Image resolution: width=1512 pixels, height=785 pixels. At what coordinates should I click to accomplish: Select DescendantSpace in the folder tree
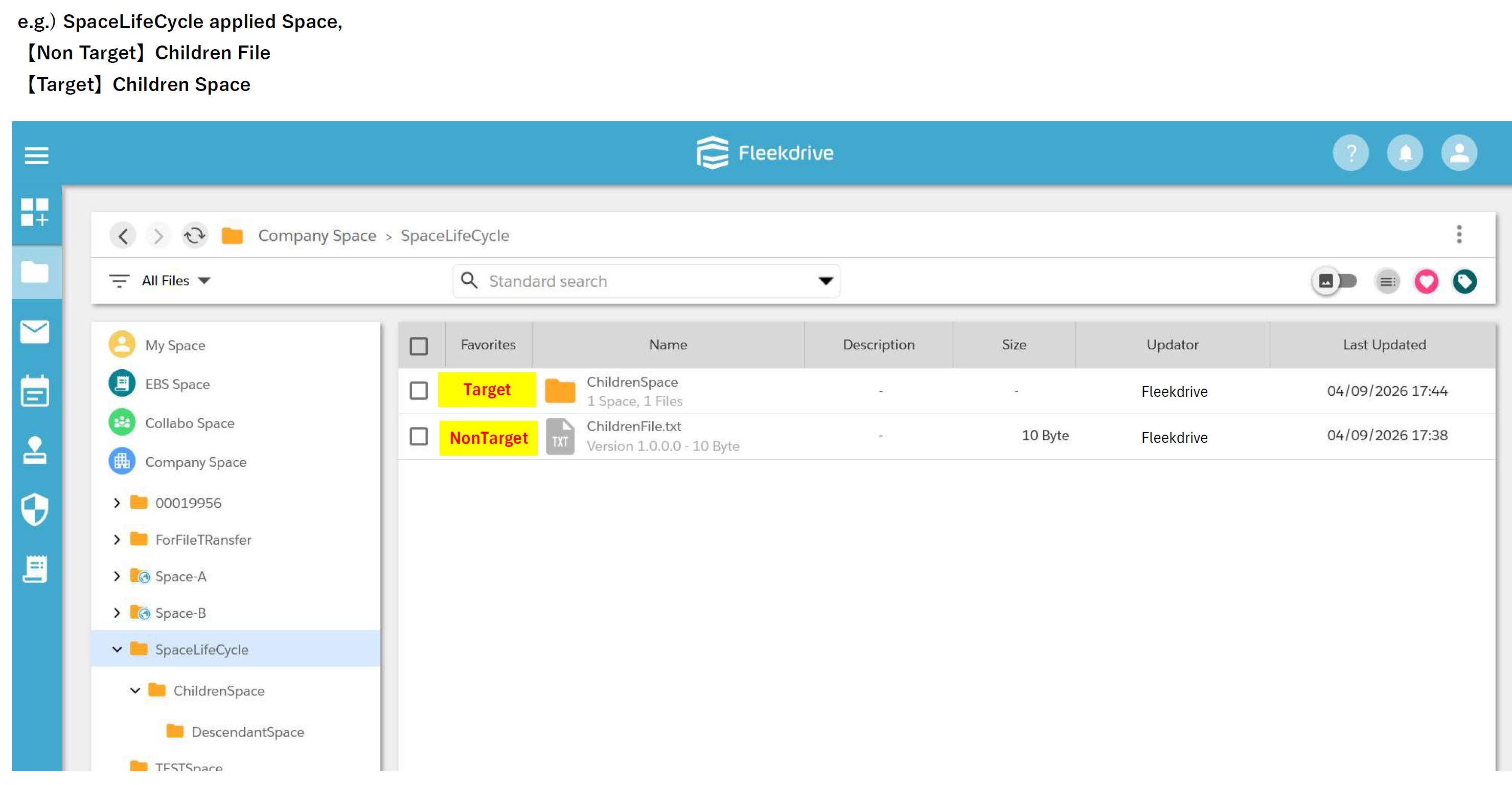click(247, 732)
